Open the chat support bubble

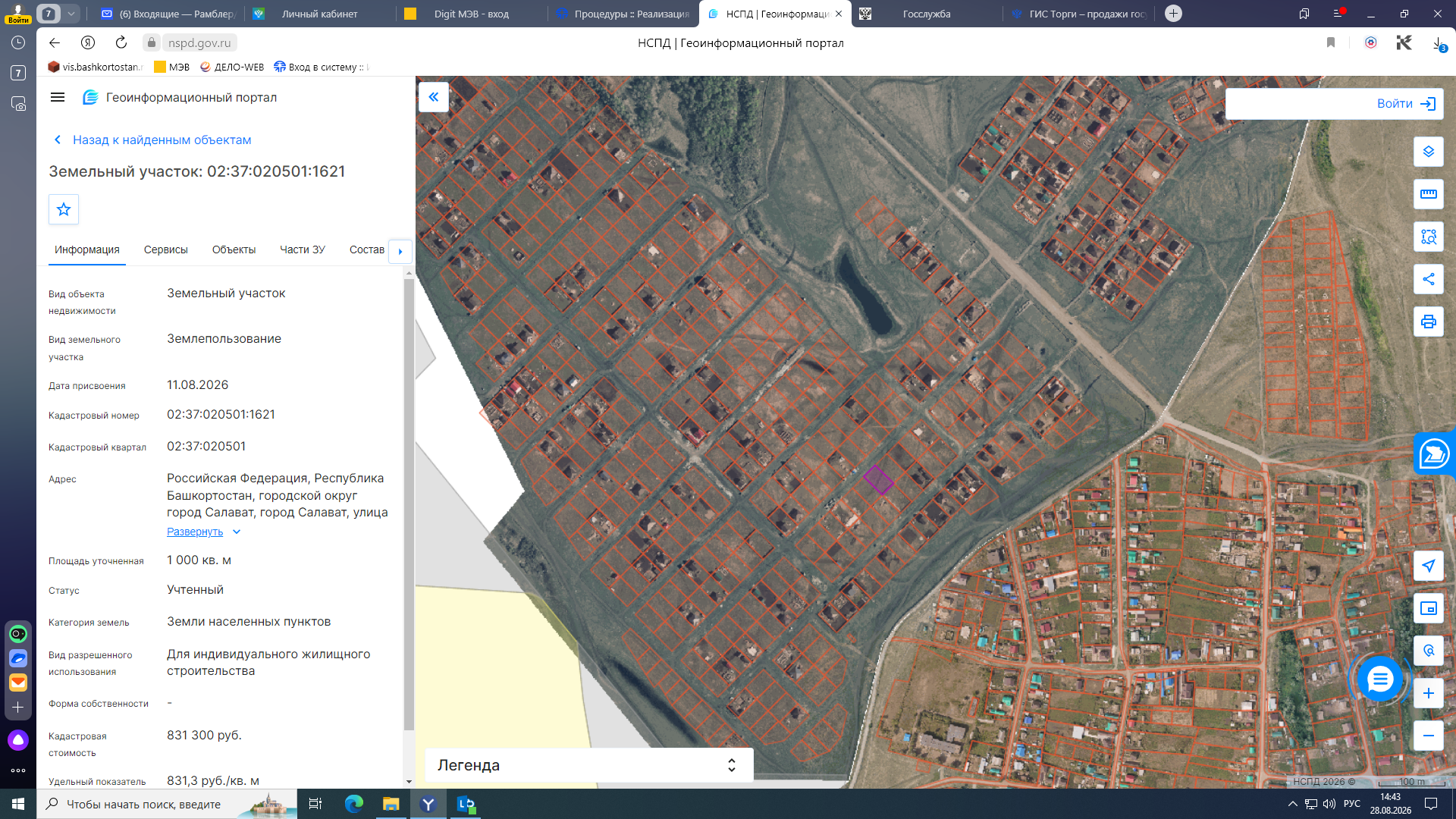pos(1379,679)
